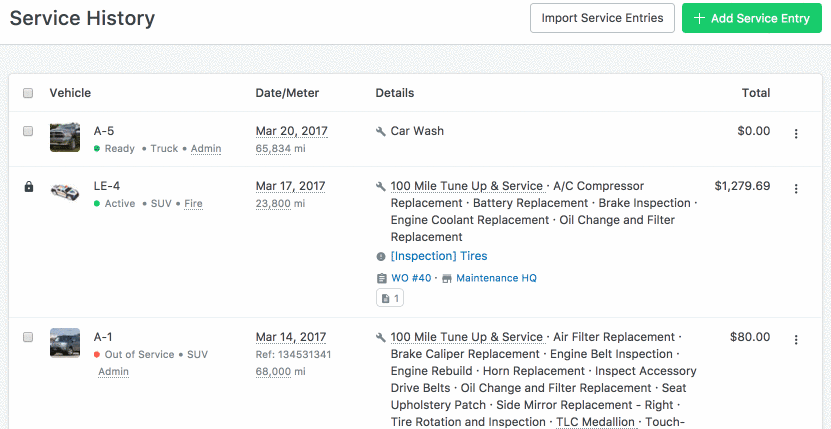Click the date Mar 20, 2017
The height and width of the screenshot is (429, 831).
(291, 131)
